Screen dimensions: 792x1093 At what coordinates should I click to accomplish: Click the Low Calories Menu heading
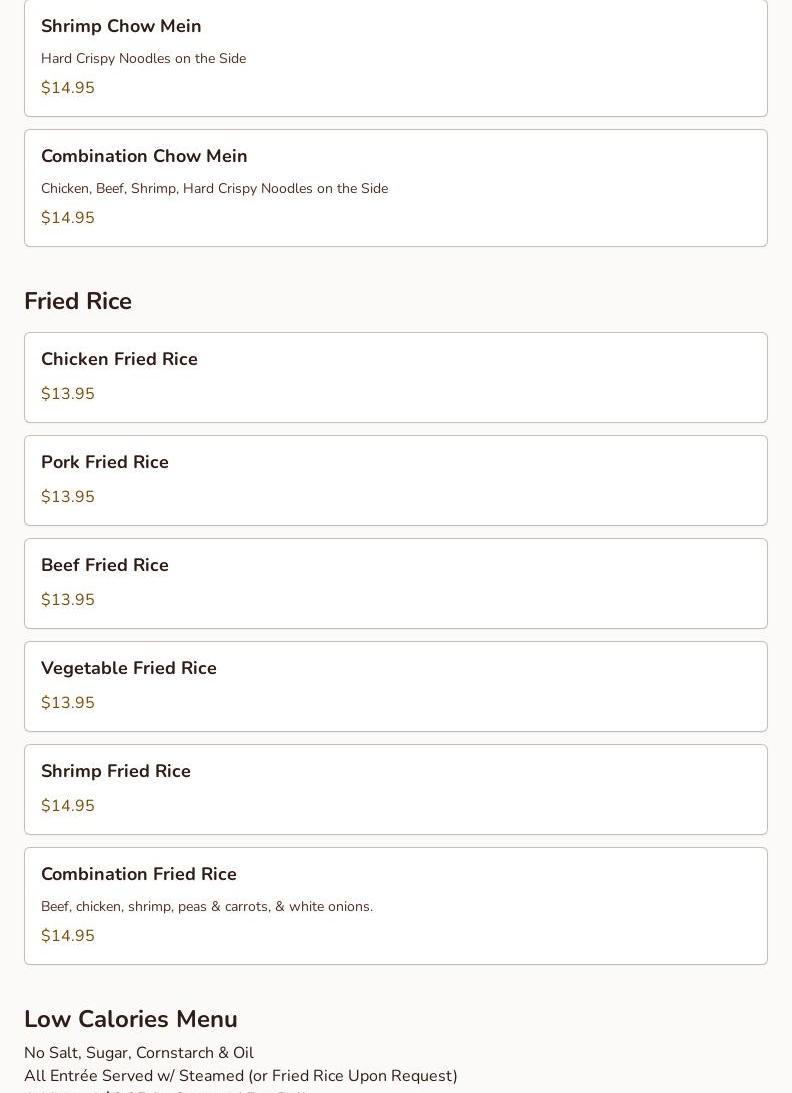(x=131, y=1019)
